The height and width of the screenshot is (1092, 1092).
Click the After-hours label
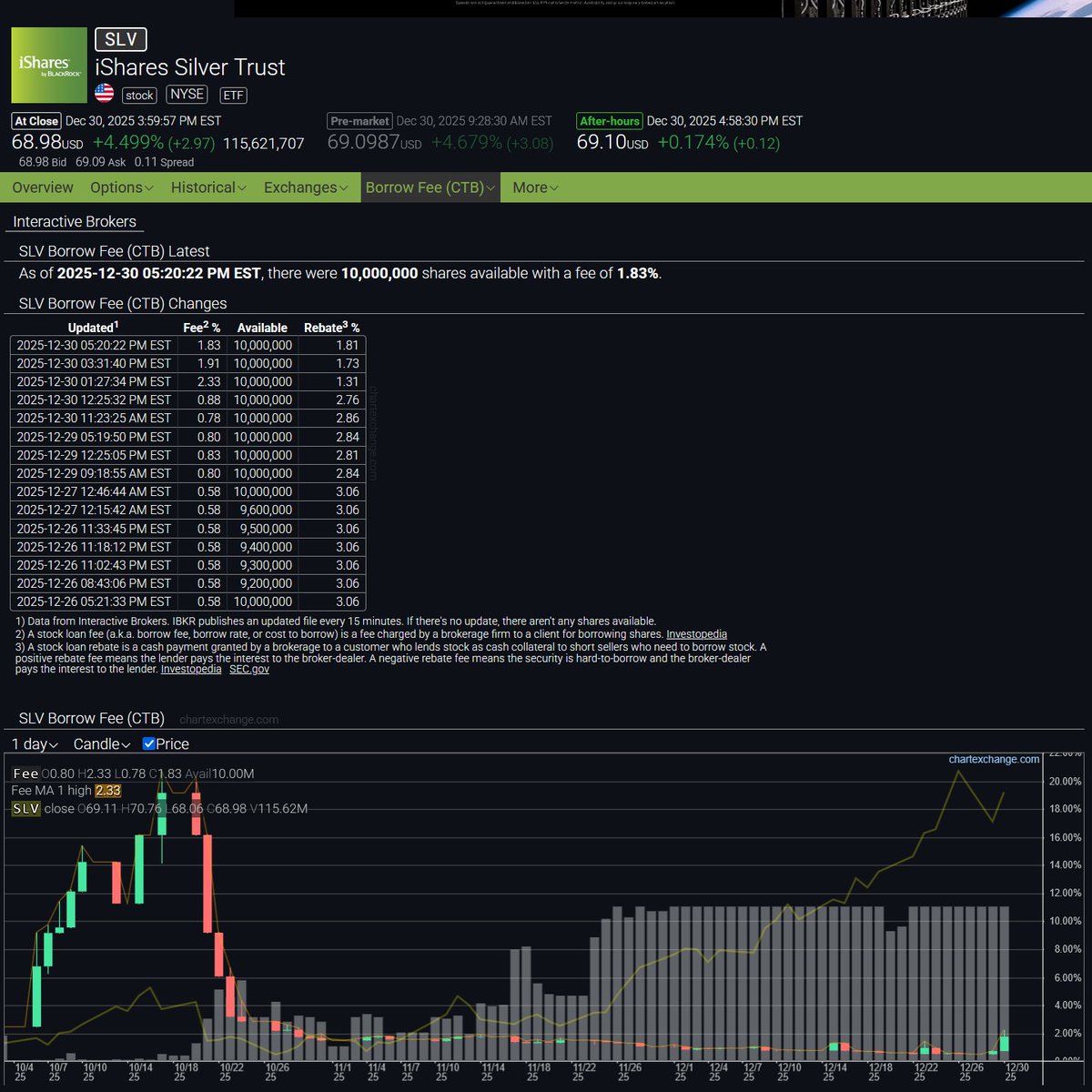(x=610, y=121)
